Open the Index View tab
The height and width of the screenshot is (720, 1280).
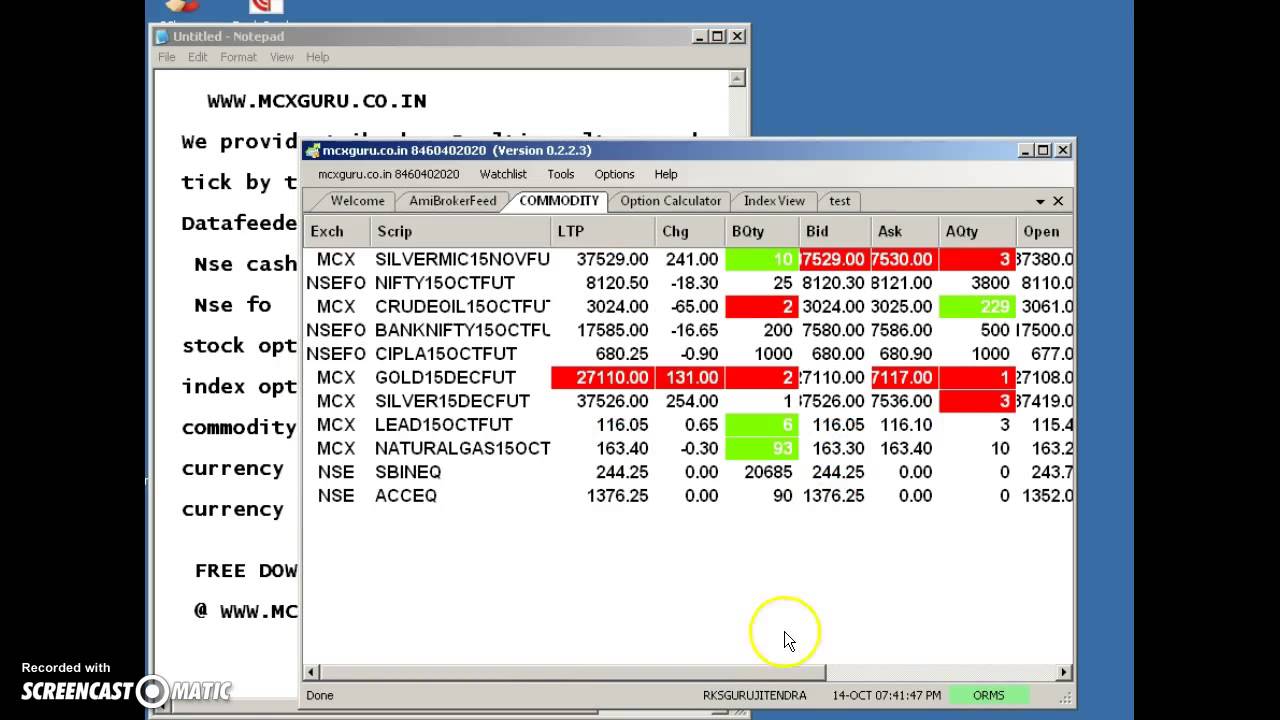[x=774, y=201]
